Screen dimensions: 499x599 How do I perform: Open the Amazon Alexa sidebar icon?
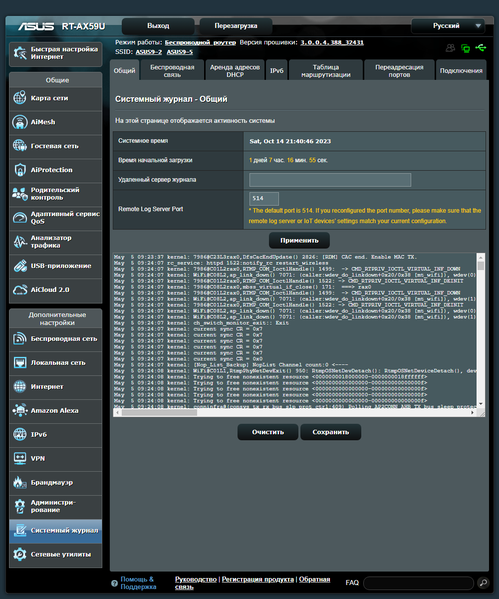click(x=19, y=410)
